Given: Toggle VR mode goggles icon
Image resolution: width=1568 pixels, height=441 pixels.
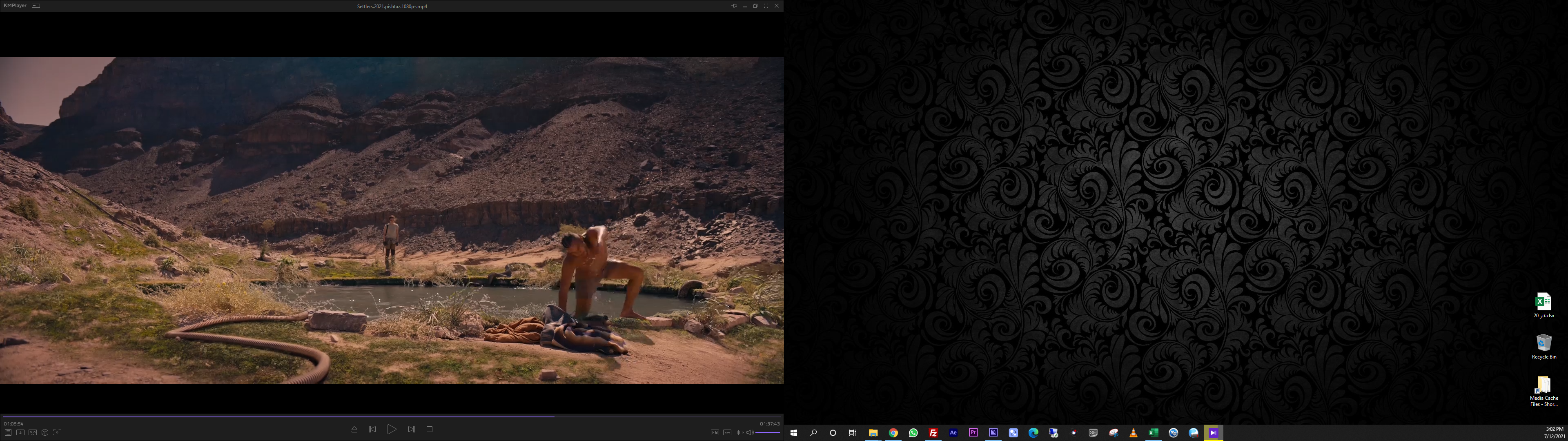Looking at the screenshot, I should (33, 432).
